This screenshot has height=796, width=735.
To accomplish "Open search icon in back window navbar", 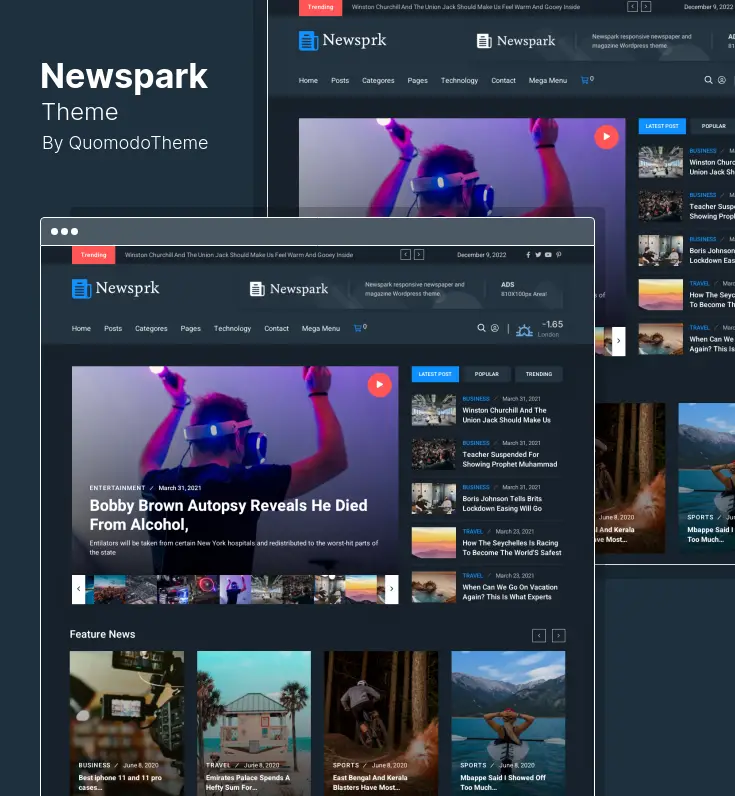I will (708, 80).
